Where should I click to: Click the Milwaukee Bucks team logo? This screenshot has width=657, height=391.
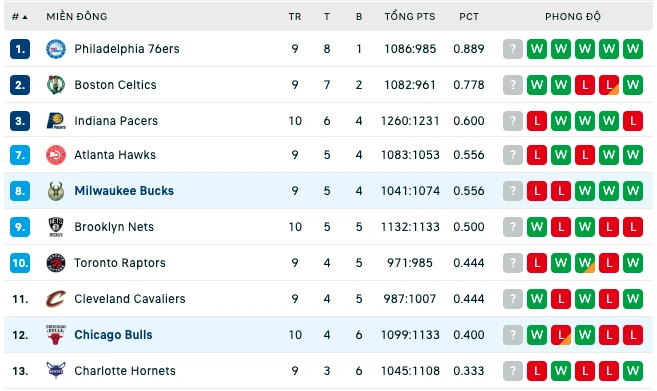[x=56, y=191]
